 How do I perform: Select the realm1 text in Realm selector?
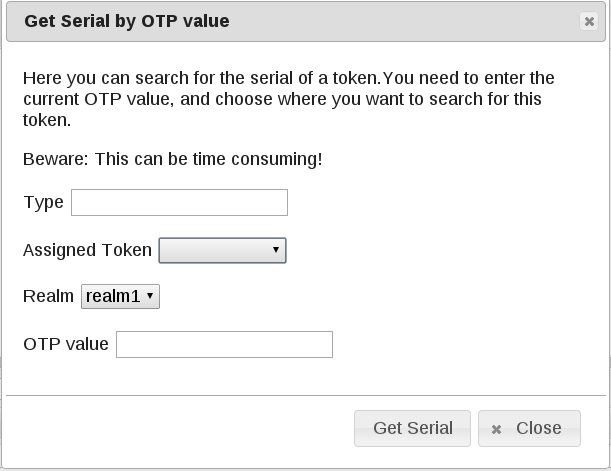(112, 296)
